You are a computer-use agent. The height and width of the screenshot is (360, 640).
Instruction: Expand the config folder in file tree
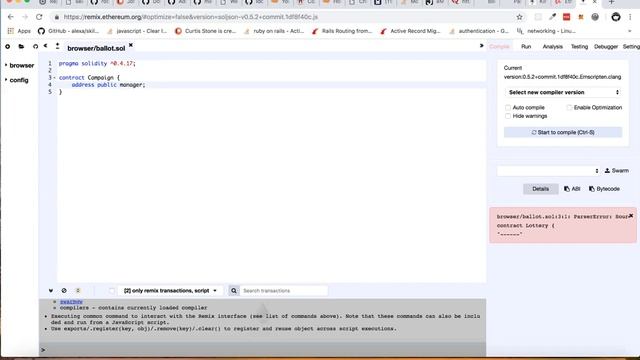coord(17,80)
